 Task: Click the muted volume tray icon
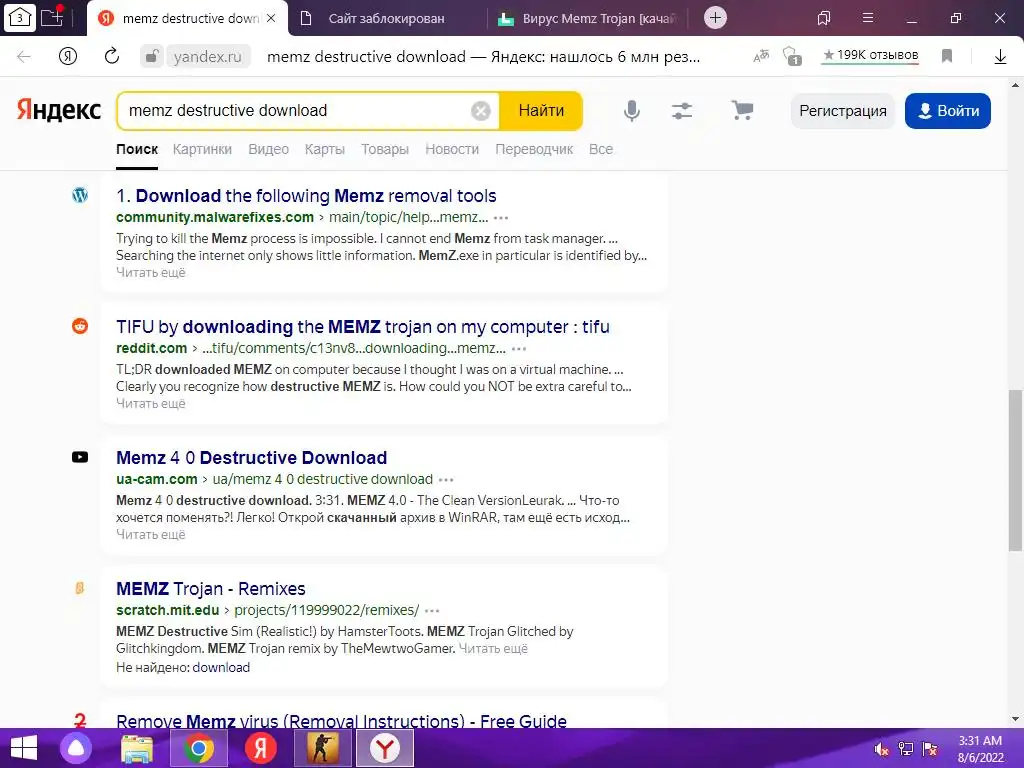882,749
